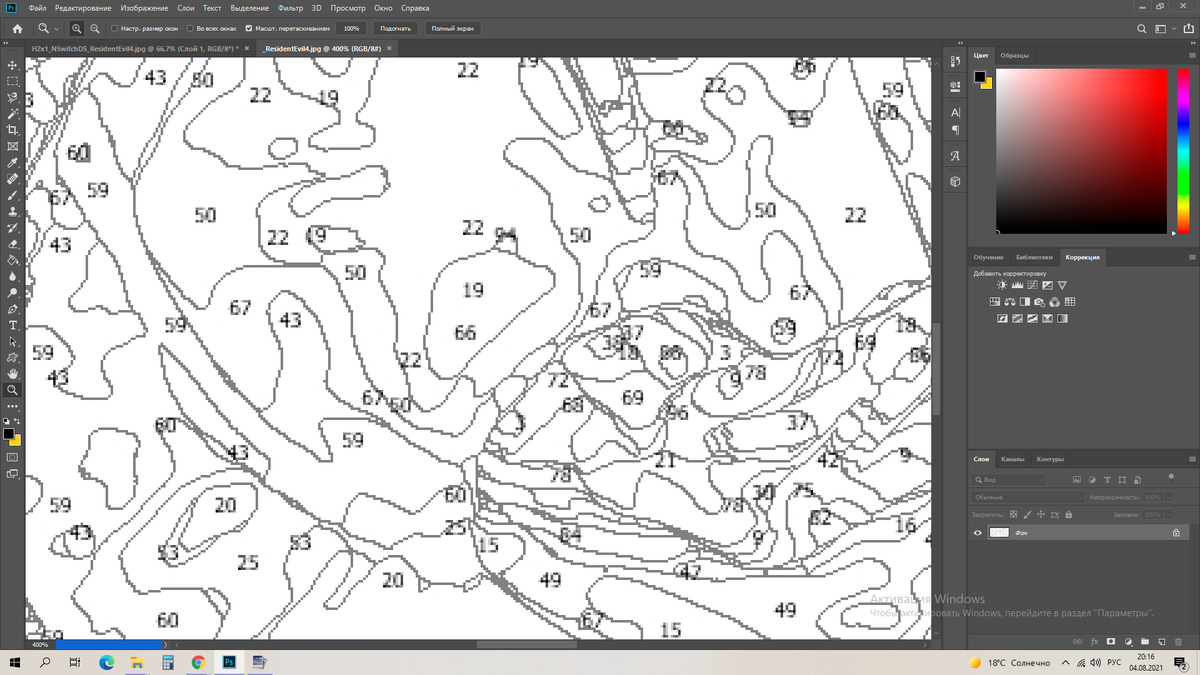Toggle lock position icon
The width and height of the screenshot is (1200, 675).
tap(1041, 515)
